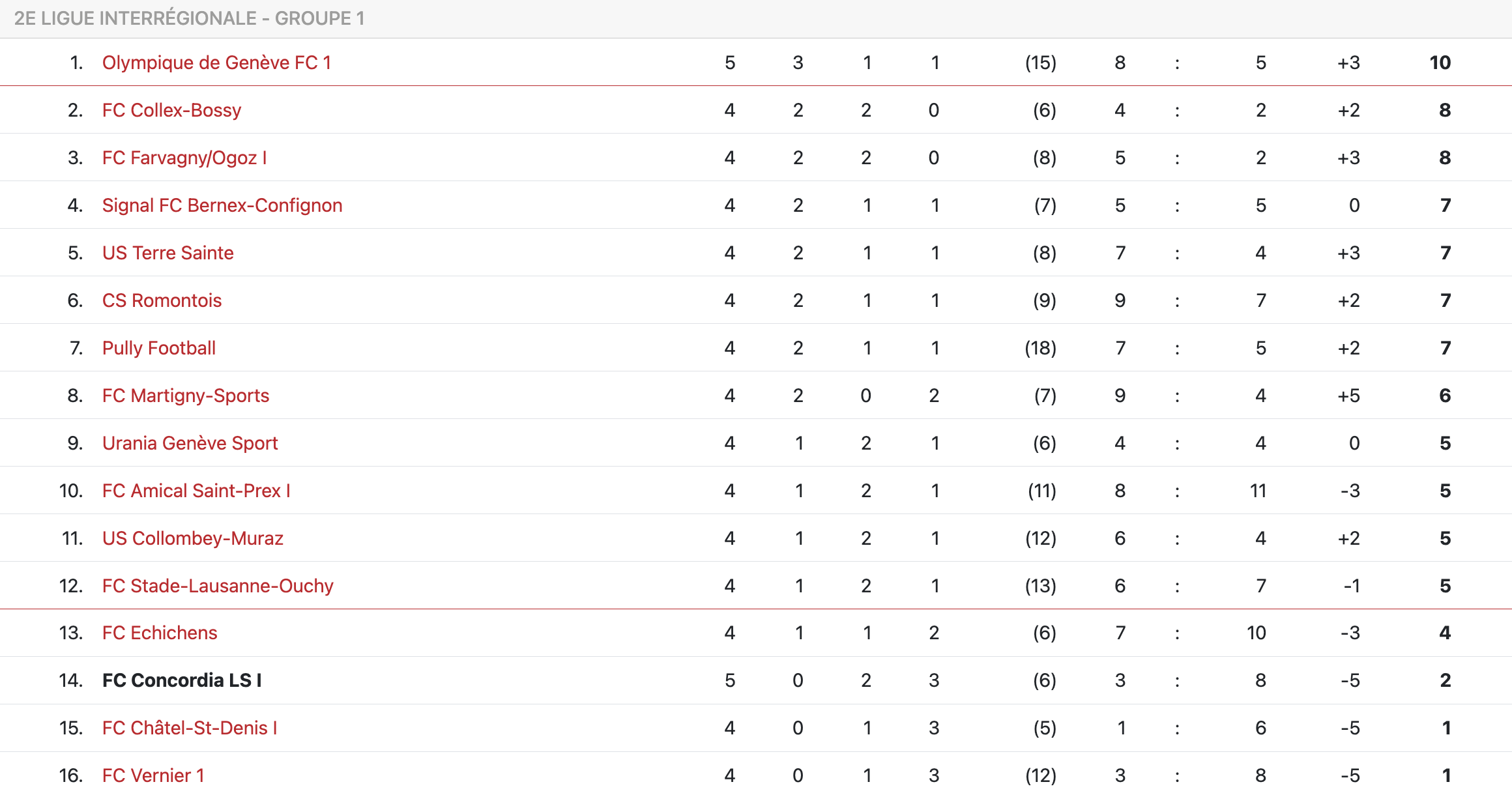Visit the FC Vernier 1 team page

click(x=153, y=775)
